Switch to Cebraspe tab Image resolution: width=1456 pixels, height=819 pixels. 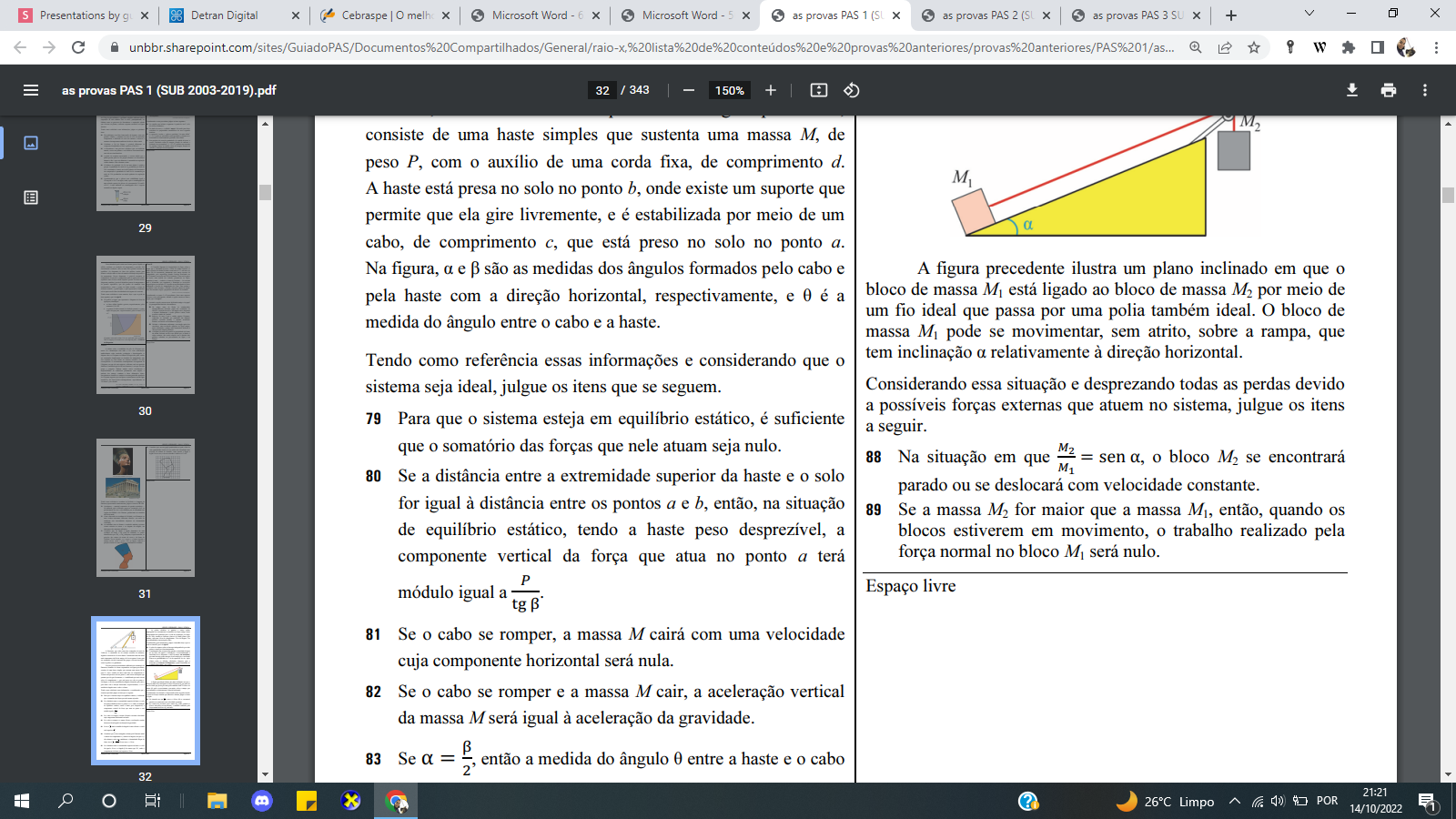point(386,15)
